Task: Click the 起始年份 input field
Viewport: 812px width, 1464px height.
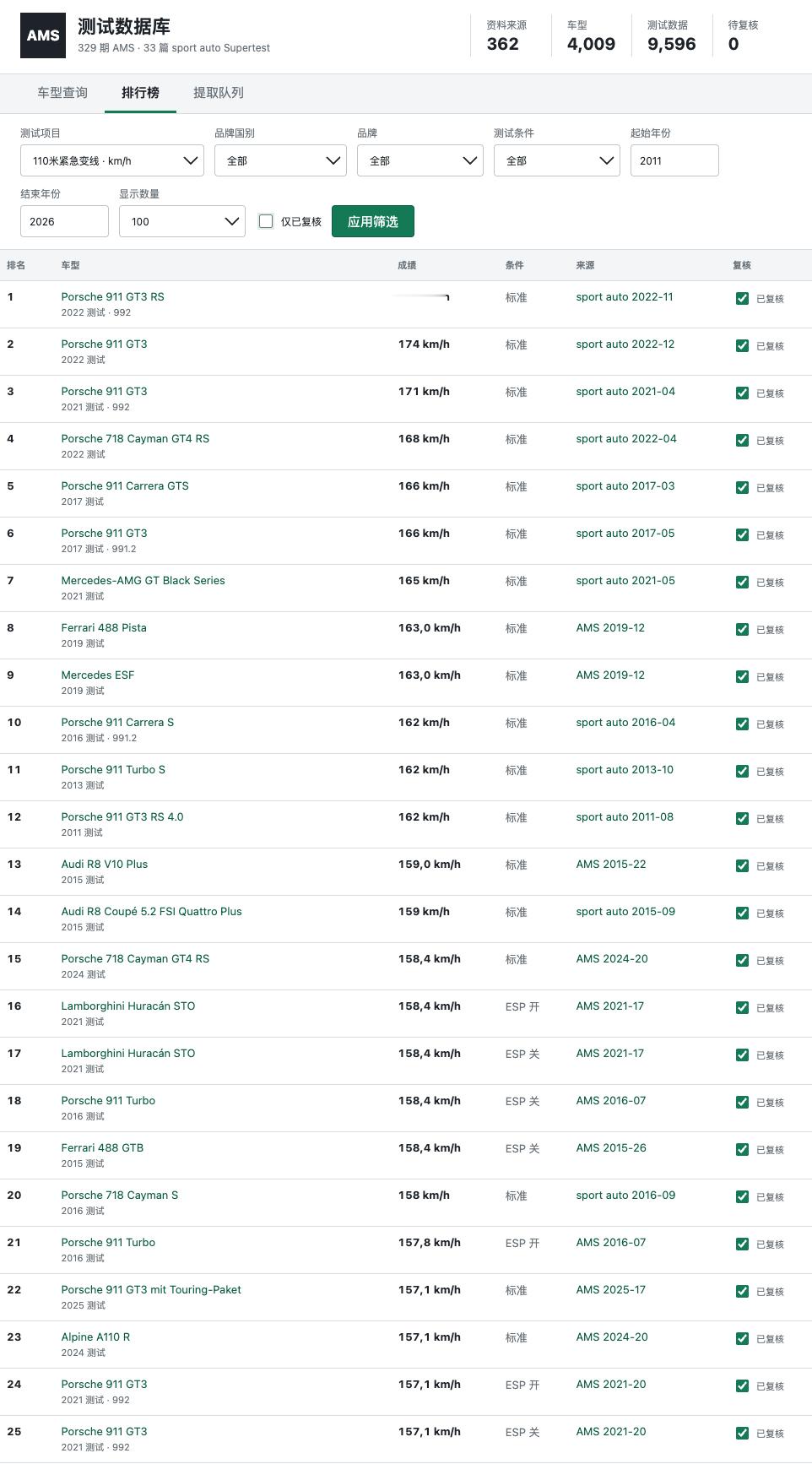Action: point(674,160)
